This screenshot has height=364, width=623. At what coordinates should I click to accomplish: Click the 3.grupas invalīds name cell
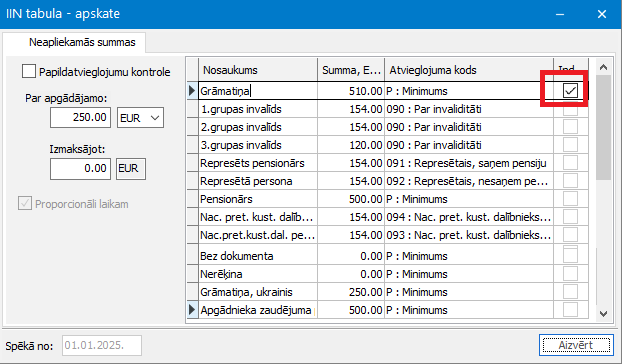258,145
